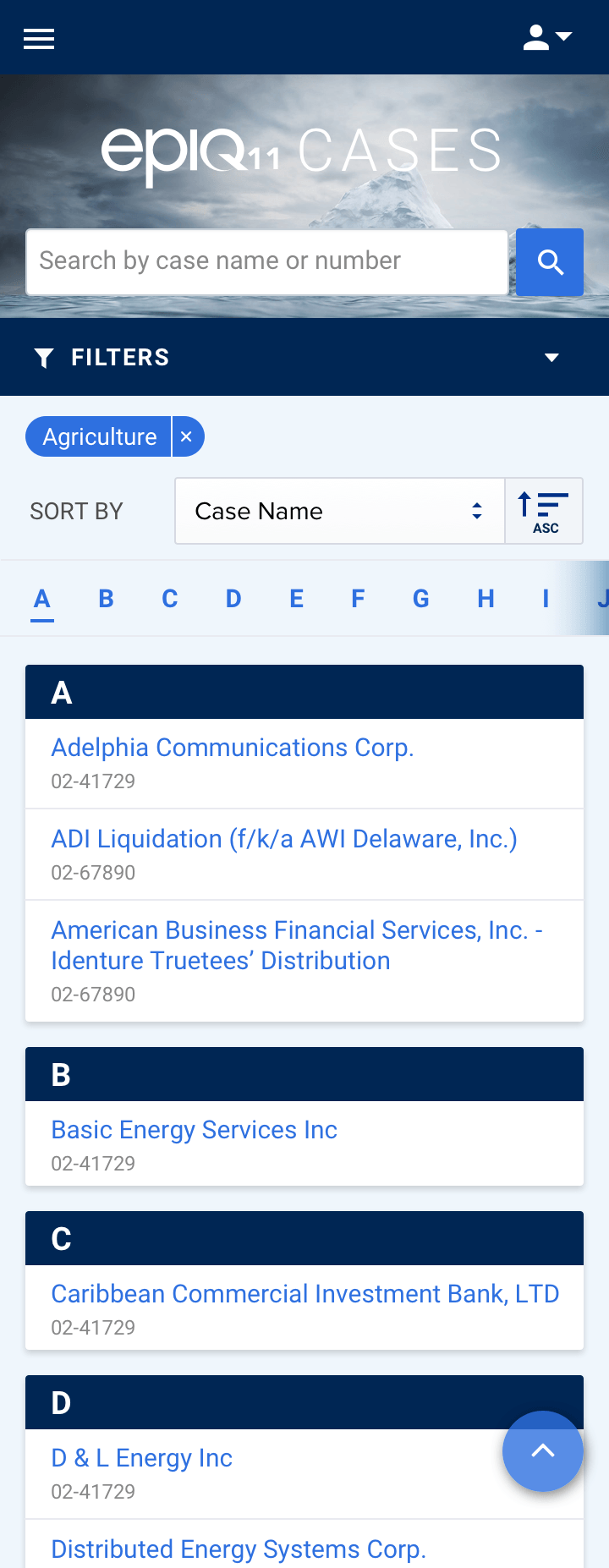Image resolution: width=609 pixels, height=1568 pixels.
Task: Open Basic Energy Services Inc case
Action: [x=195, y=1130]
